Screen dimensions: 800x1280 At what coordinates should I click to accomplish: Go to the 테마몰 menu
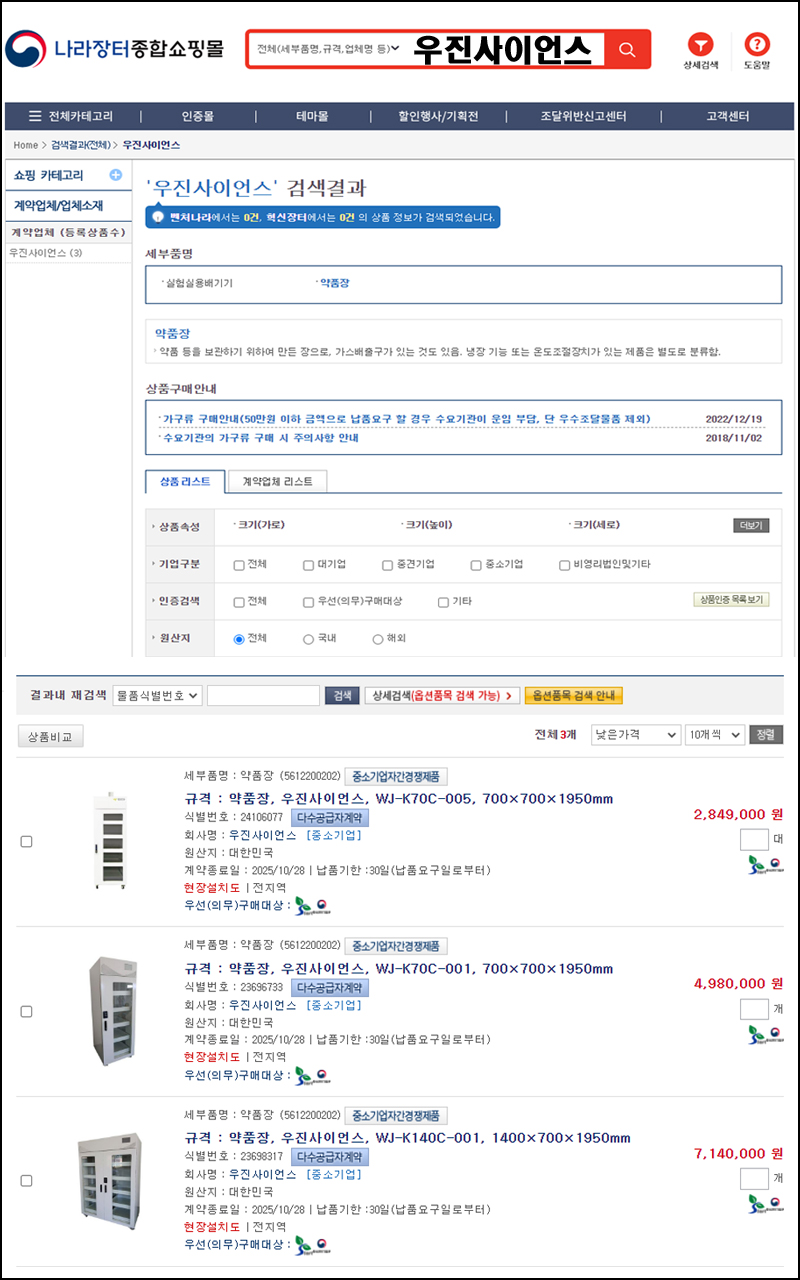pos(312,116)
